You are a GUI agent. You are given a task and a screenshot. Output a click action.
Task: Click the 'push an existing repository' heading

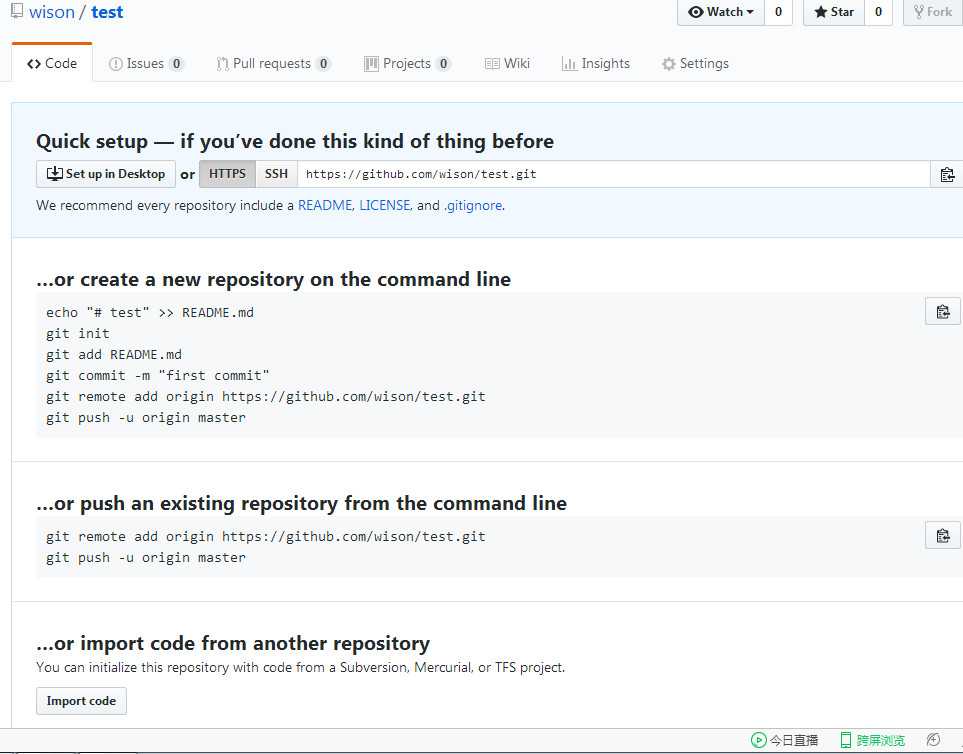[x=302, y=503]
